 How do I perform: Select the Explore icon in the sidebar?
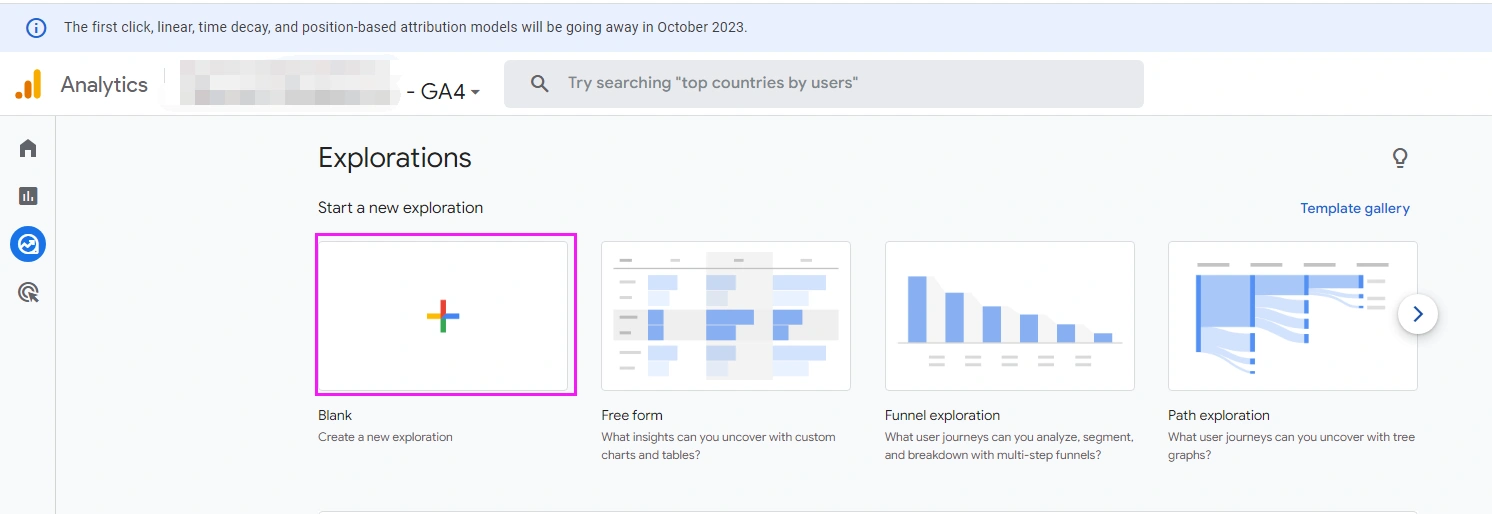[28, 244]
